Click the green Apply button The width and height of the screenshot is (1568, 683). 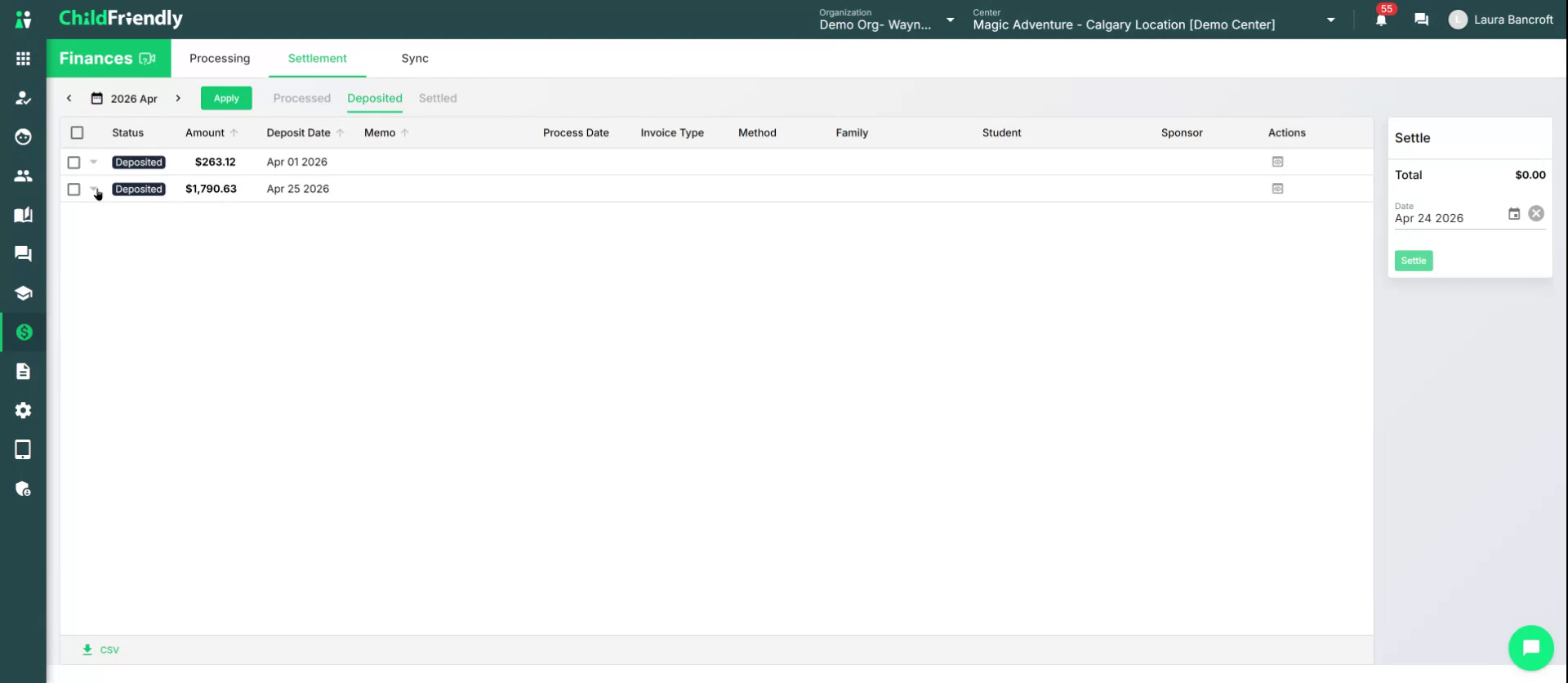226,98
